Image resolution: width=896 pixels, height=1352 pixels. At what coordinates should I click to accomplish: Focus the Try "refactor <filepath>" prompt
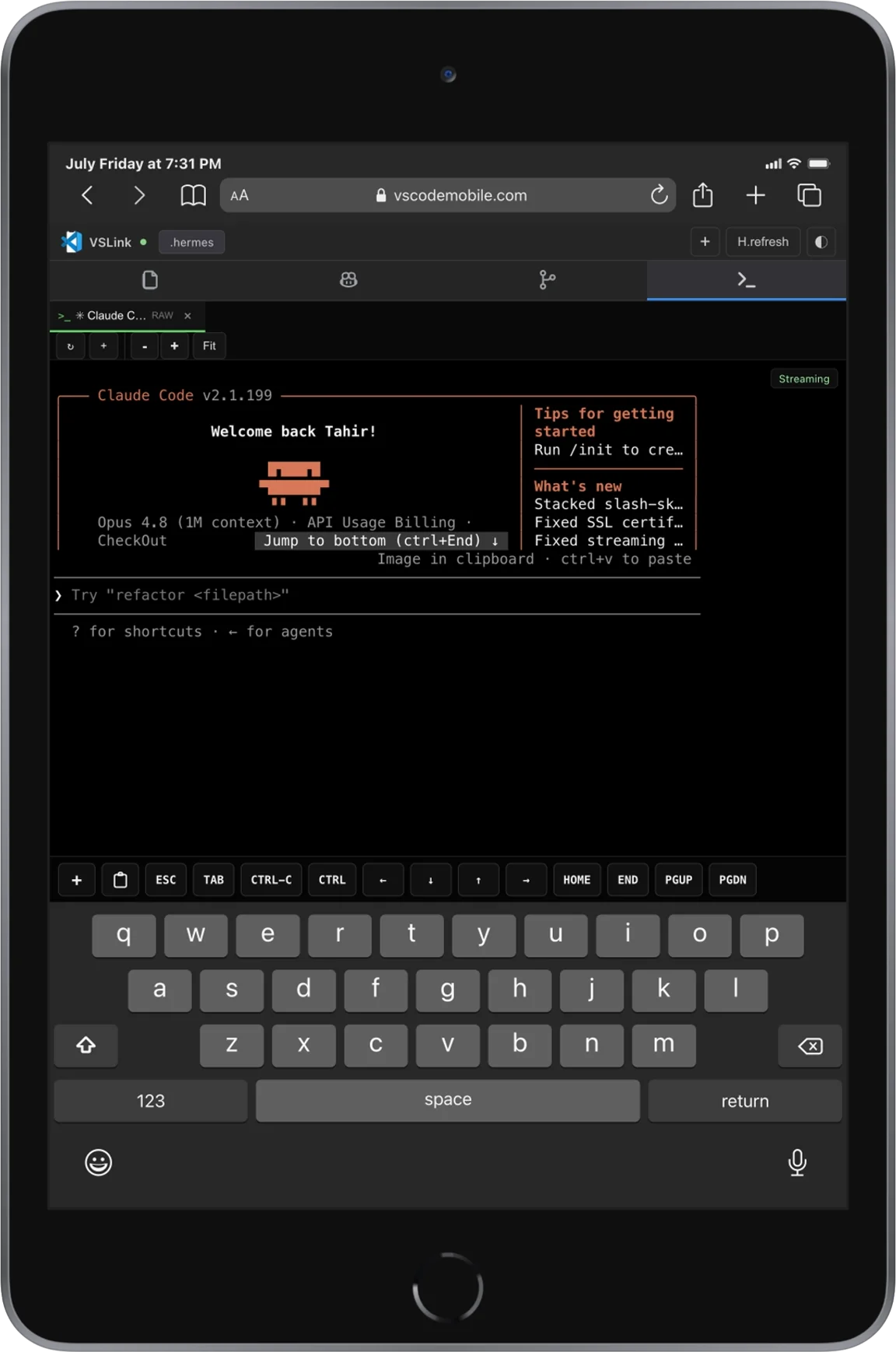[x=378, y=595]
